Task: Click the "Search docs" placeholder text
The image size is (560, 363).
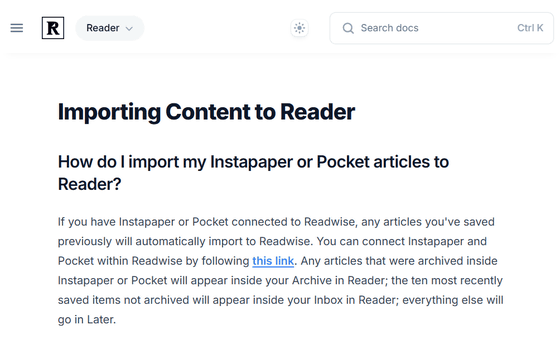Action: [389, 28]
